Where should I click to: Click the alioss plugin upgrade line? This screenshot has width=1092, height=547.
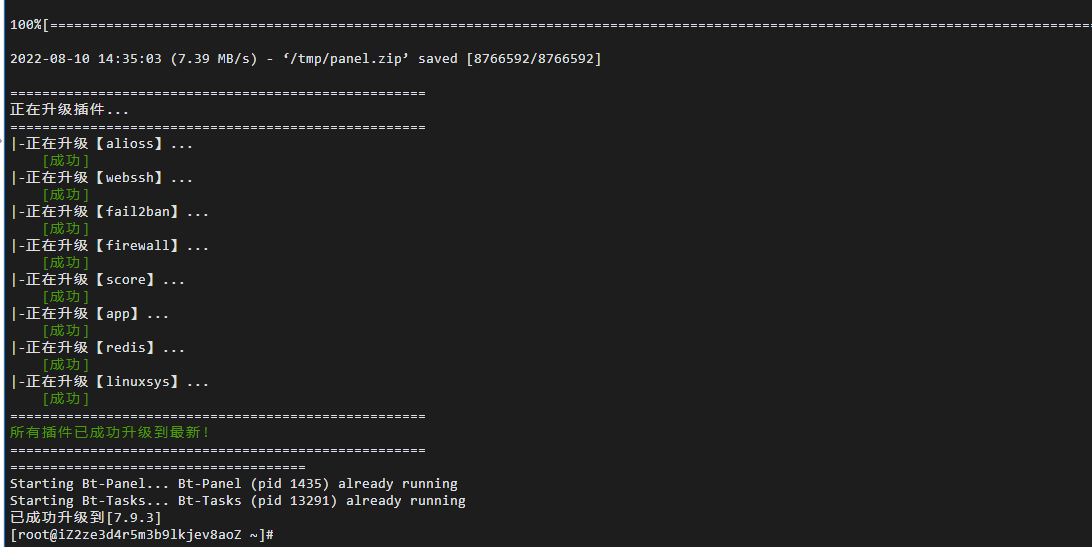(102, 144)
